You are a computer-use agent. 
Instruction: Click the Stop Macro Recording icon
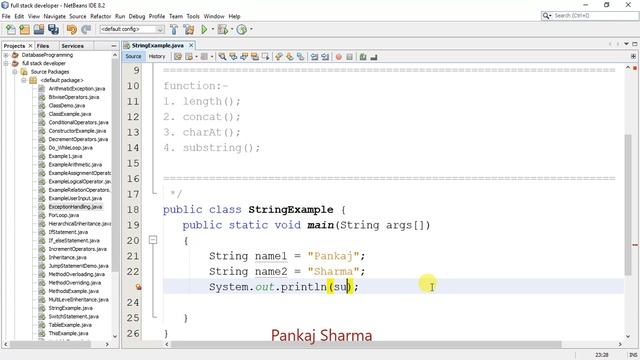coord(349,57)
